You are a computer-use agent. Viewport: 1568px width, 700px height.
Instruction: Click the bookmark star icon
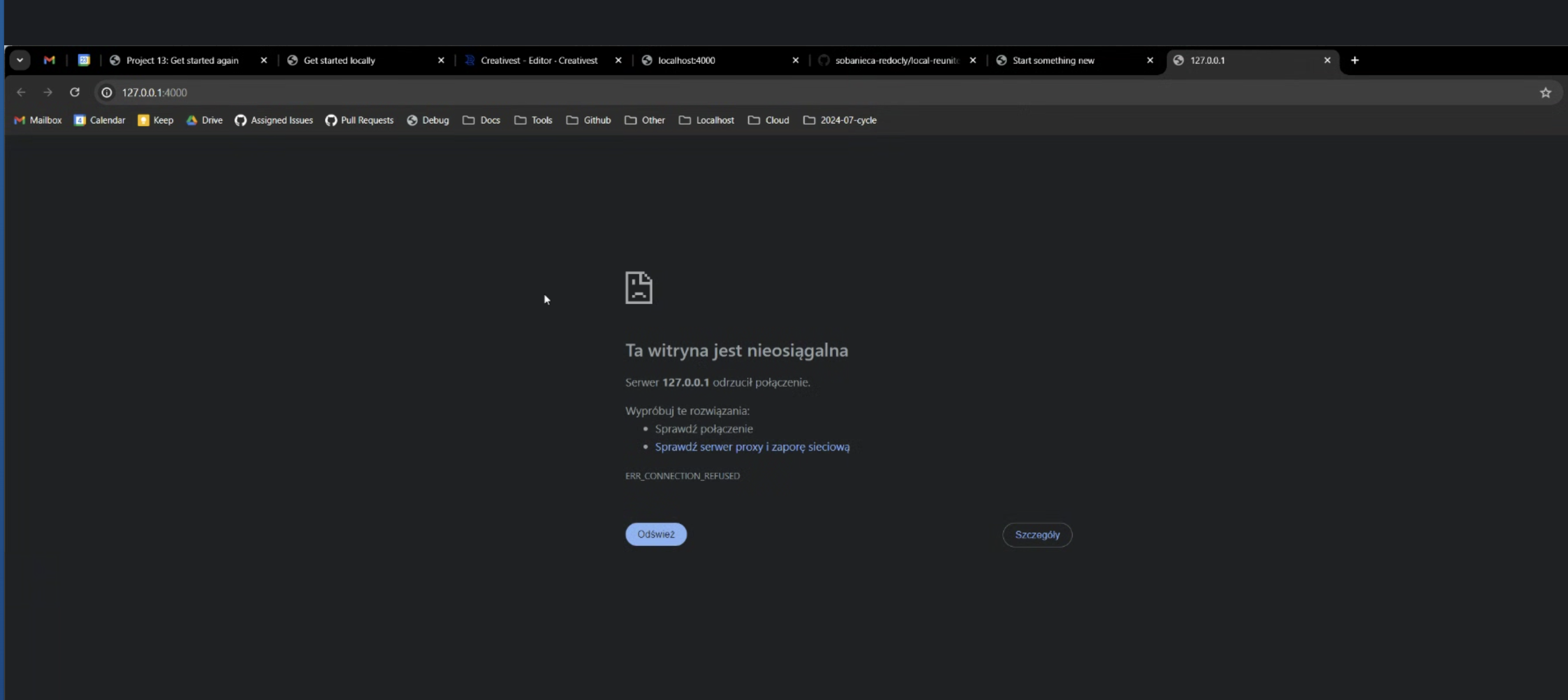[1545, 93]
